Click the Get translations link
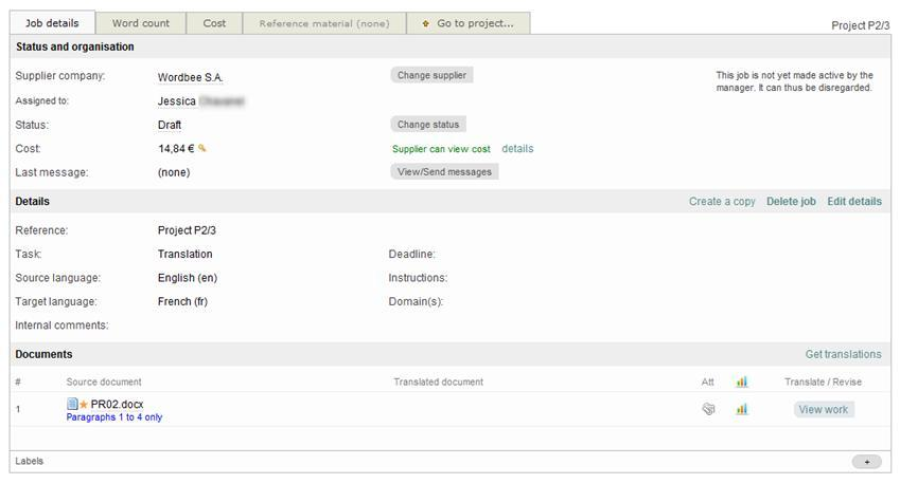Viewport: 900px width, 484px height. [x=843, y=354]
